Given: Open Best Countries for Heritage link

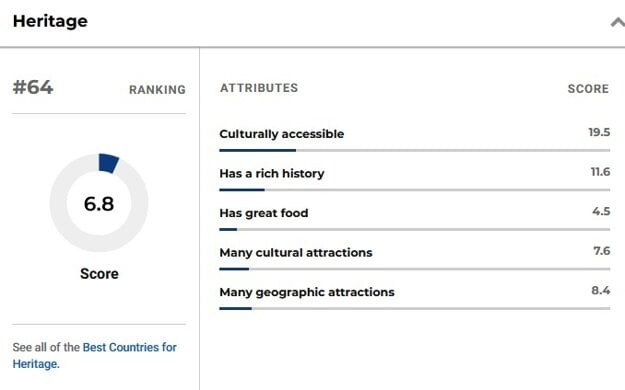Looking at the screenshot, I should coord(94,355).
